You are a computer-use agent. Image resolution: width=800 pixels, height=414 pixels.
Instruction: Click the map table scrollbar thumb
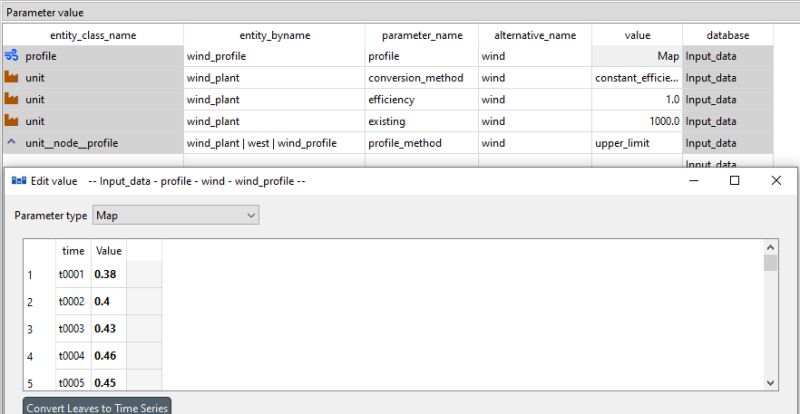pyautogui.click(x=770, y=263)
